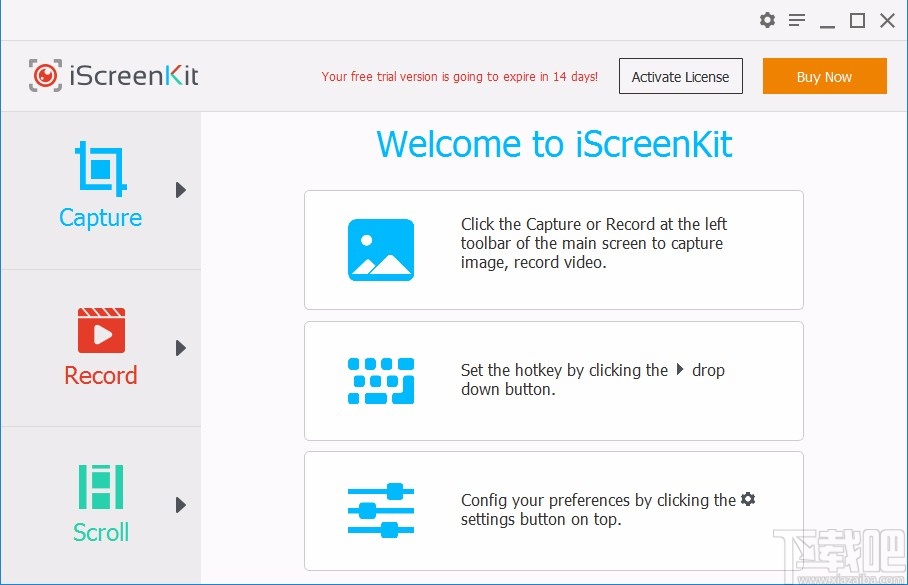Image resolution: width=908 pixels, height=585 pixels.
Task: Click the small gear icon in preferences text
Action: tap(748, 499)
